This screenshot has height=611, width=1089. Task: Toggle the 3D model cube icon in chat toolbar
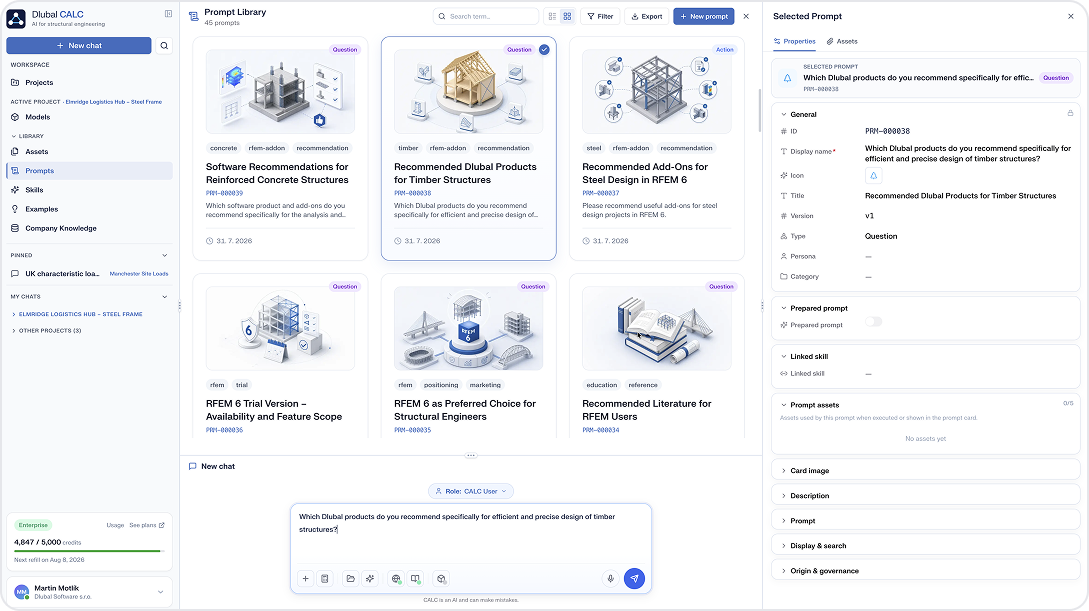click(x=441, y=578)
